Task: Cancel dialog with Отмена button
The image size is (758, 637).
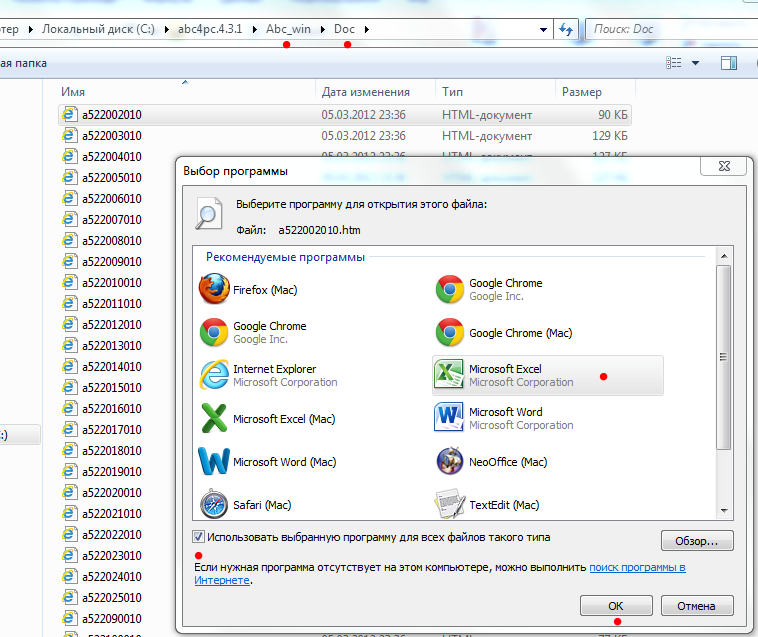Action: click(697, 606)
